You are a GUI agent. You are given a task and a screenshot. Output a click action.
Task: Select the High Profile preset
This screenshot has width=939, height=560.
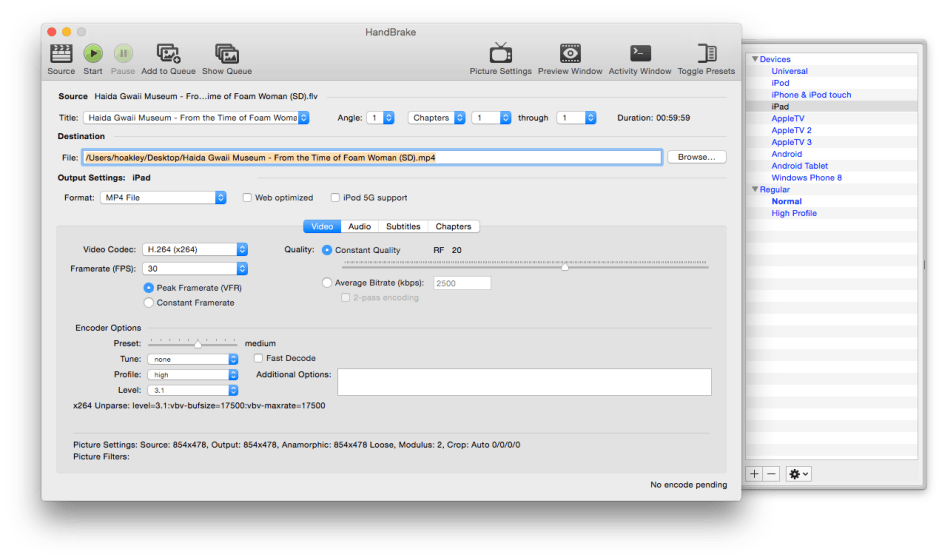pyautogui.click(x=793, y=213)
